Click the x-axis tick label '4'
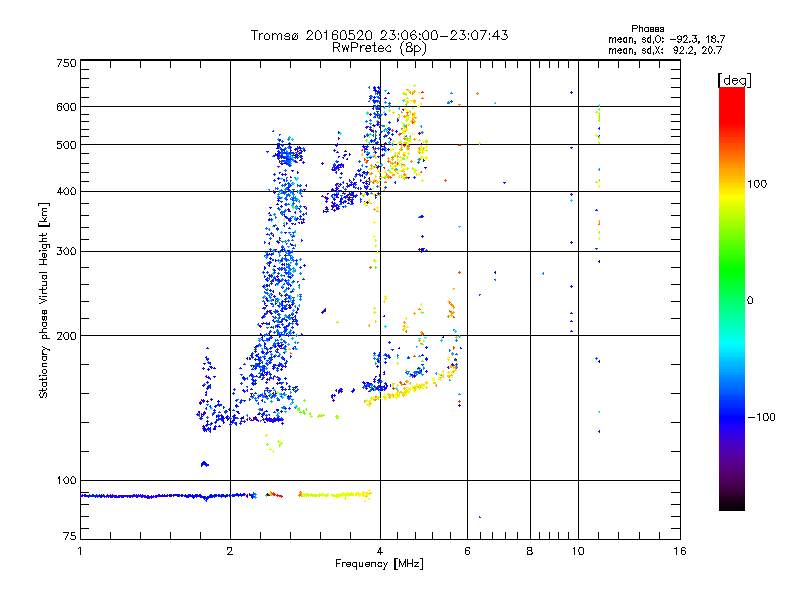 pos(380,551)
